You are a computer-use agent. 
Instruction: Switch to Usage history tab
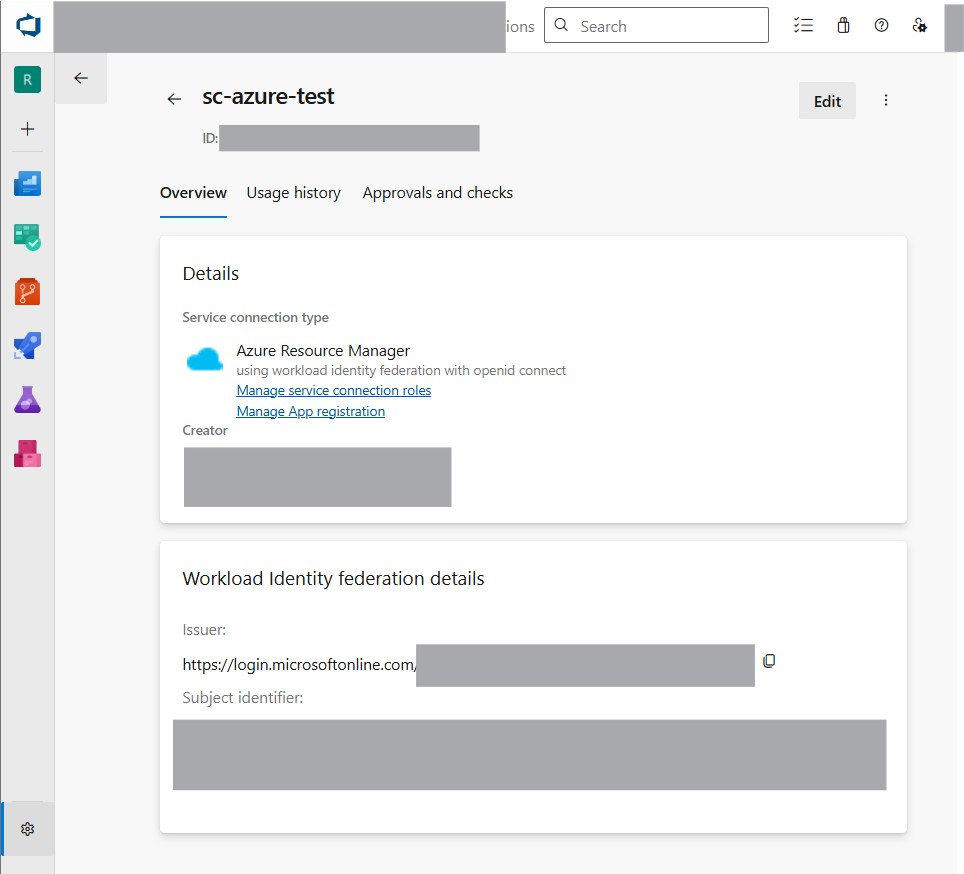(294, 193)
